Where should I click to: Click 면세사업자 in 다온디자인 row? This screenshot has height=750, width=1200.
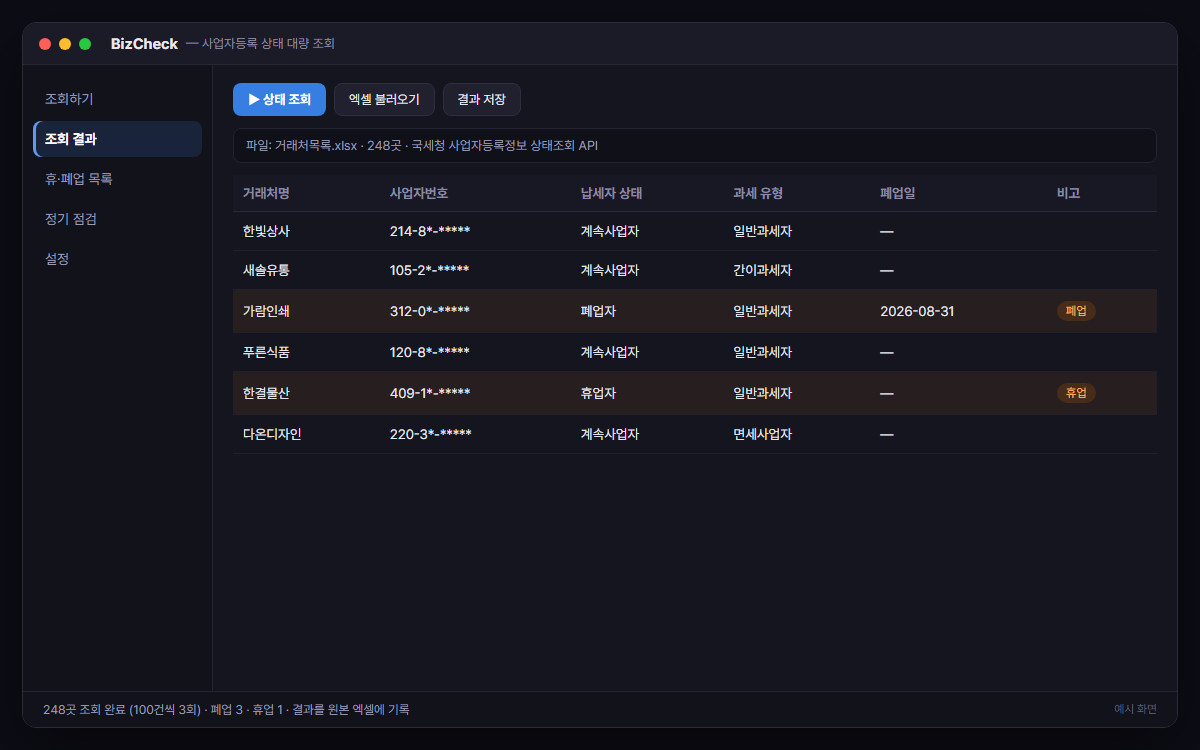pos(763,434)
